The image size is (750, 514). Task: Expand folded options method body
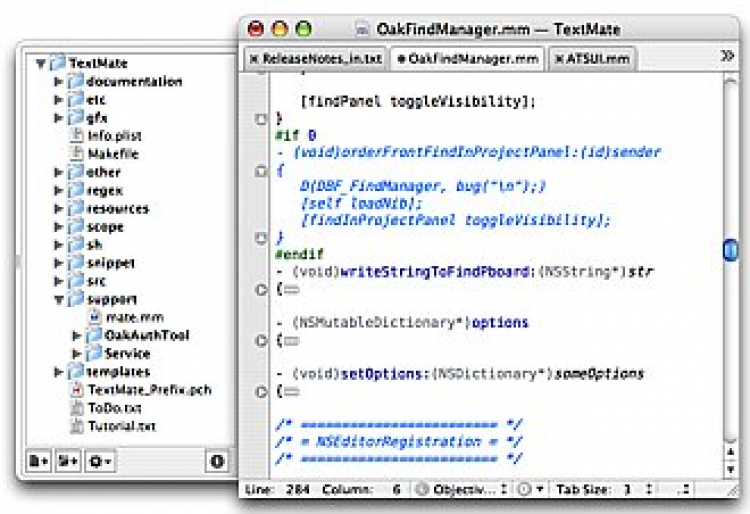pyautogui.click(x=261, y=341)
